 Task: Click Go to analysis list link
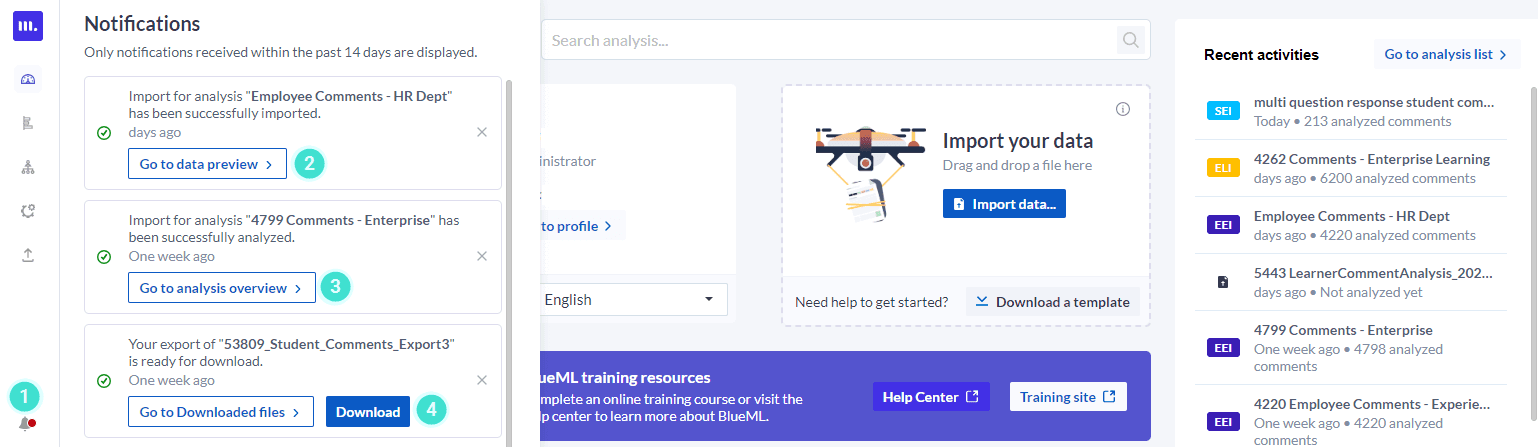[1446, 54]
